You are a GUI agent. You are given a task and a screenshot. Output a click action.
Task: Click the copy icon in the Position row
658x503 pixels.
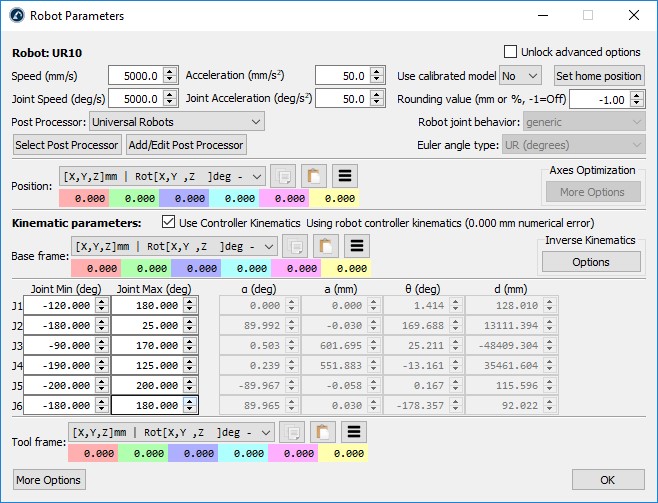tap(283, 176)
